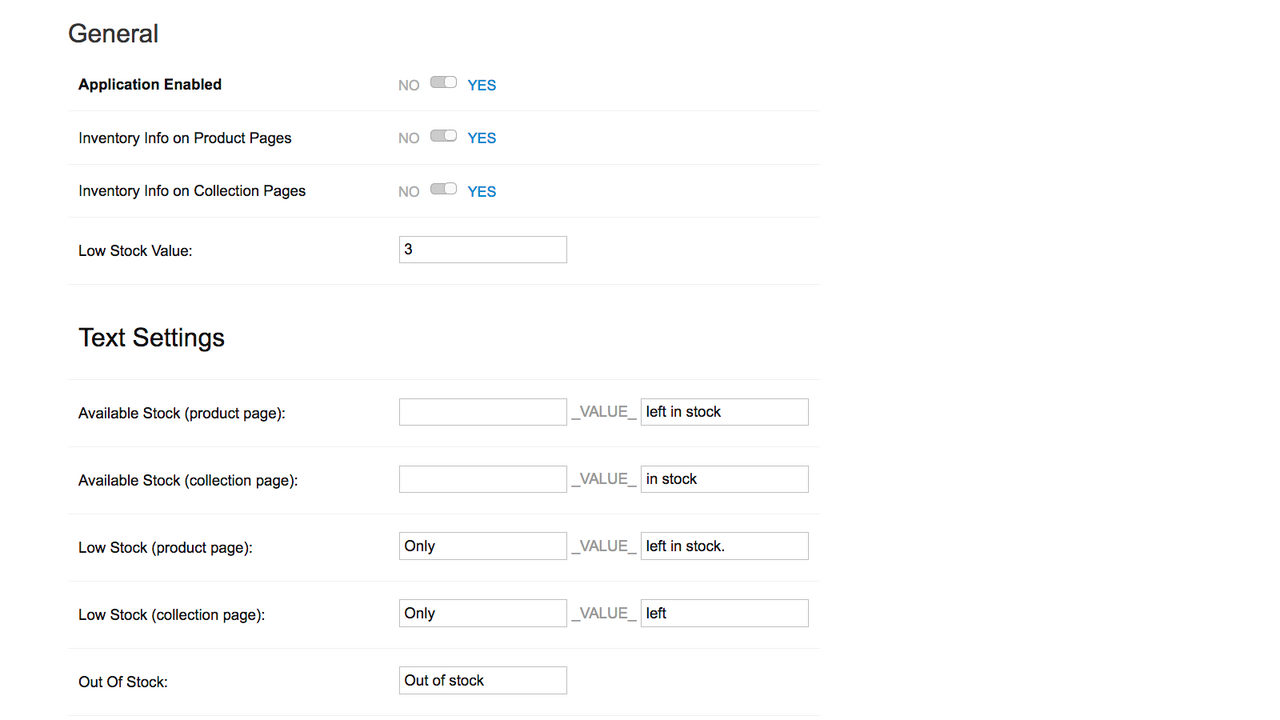Edit the 'left in stock' suffix field
The width and height of the screenshot is (1280, 720).
coord(725,412)
